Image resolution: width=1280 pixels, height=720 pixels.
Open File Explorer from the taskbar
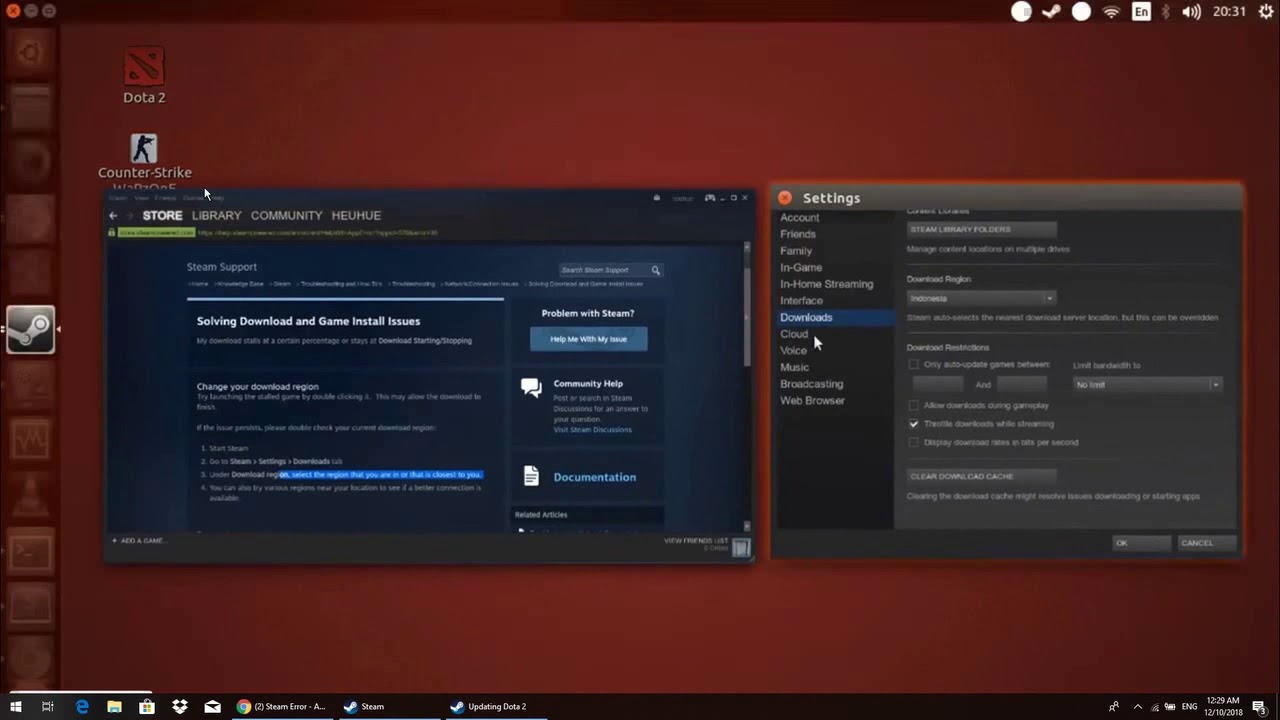(x=114, y=706)
